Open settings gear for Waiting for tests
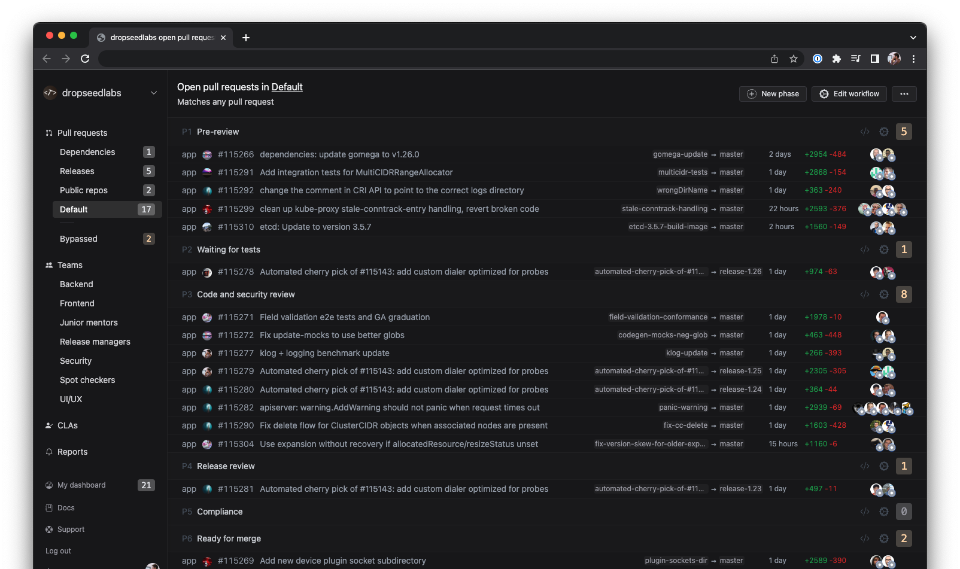The width and height of the screenshot is (960, 569). coord(884,249)
